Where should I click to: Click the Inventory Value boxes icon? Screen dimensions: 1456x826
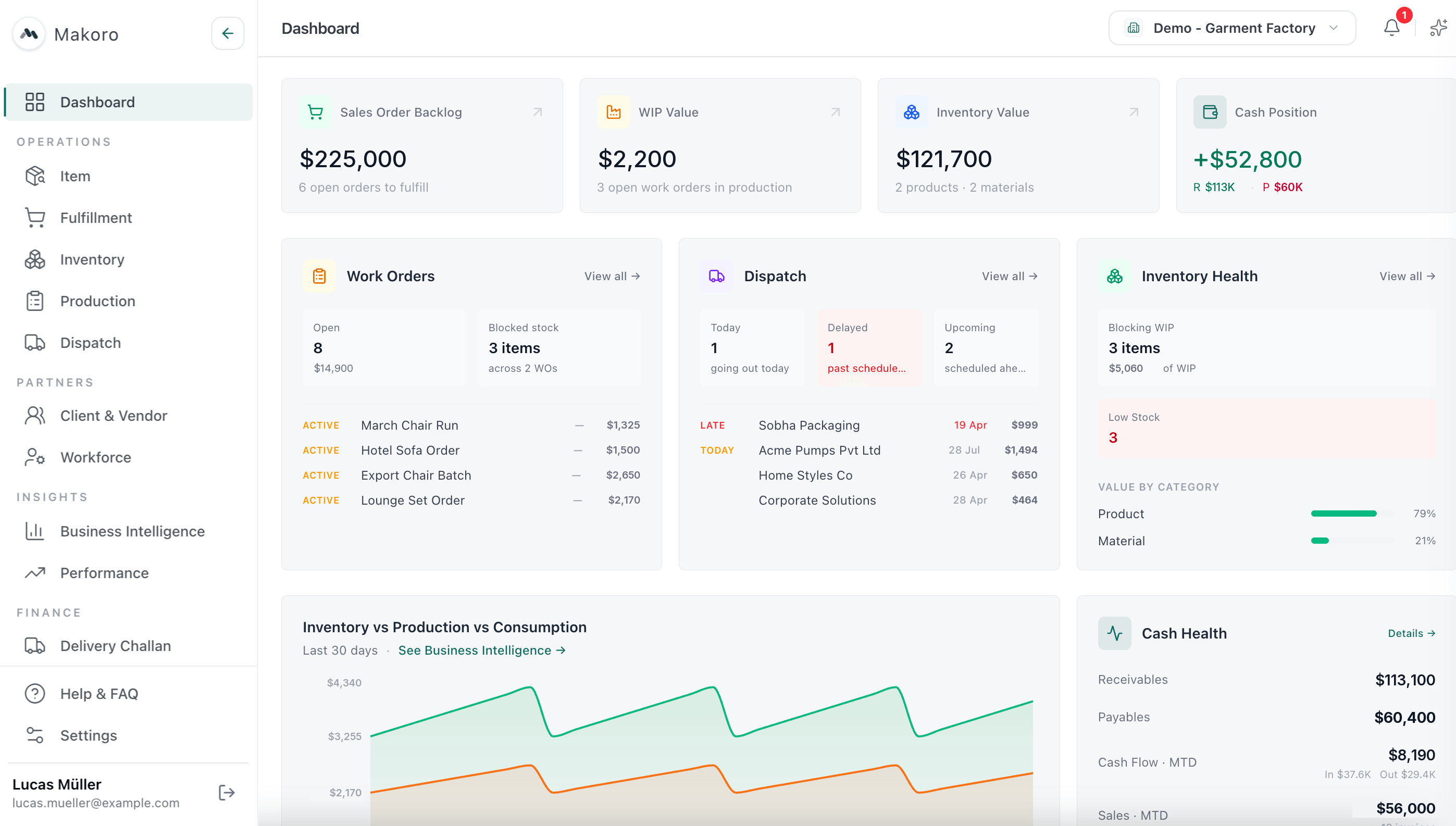pyautogui.click(x=911, y=112)
